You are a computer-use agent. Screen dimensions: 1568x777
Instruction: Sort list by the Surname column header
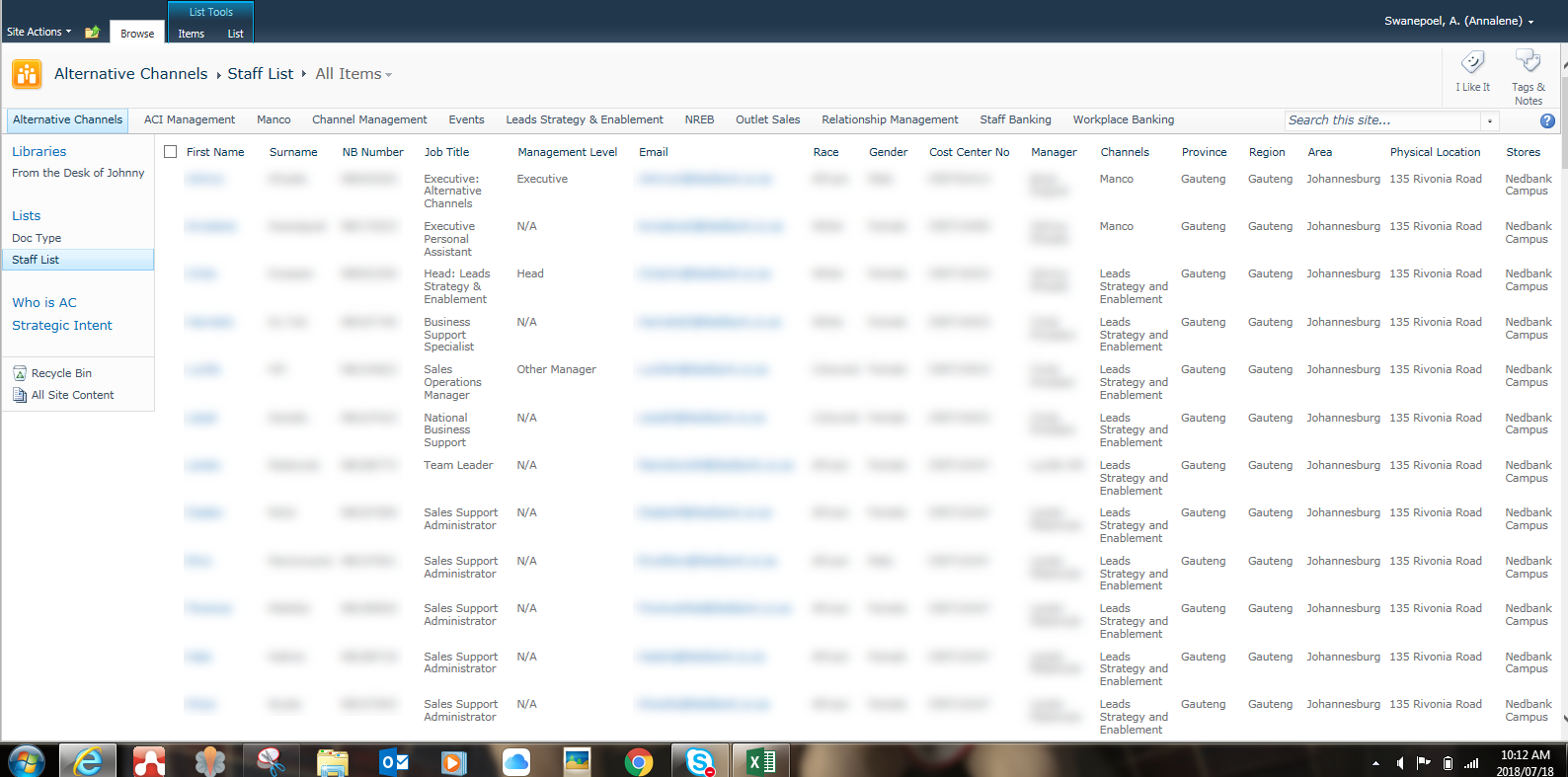(x=293, y=152)
